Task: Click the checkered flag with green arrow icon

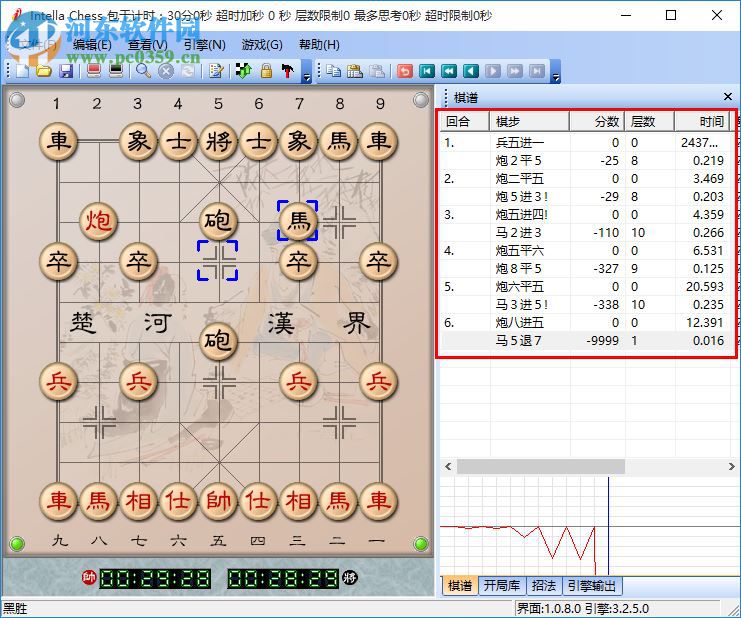Action: (244, 71)
